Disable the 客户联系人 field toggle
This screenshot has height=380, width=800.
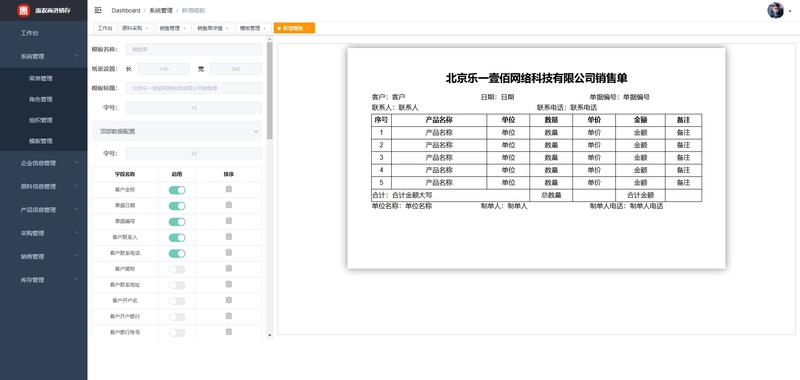[177, 237]
